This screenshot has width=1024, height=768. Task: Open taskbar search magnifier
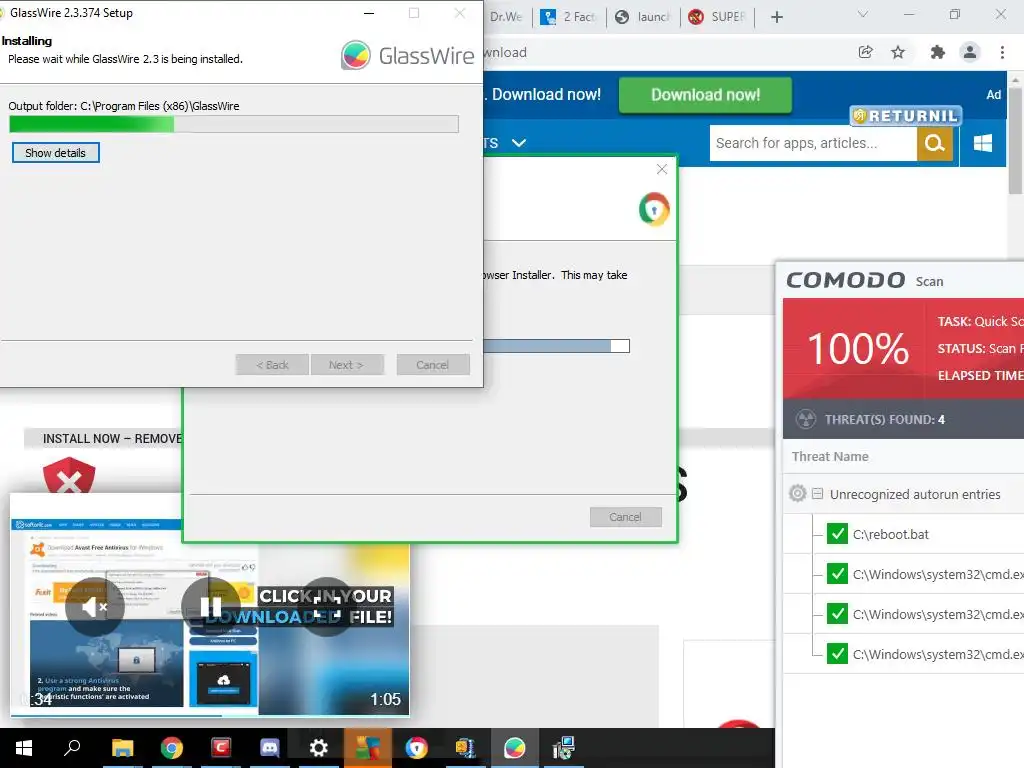coord(72,747)
